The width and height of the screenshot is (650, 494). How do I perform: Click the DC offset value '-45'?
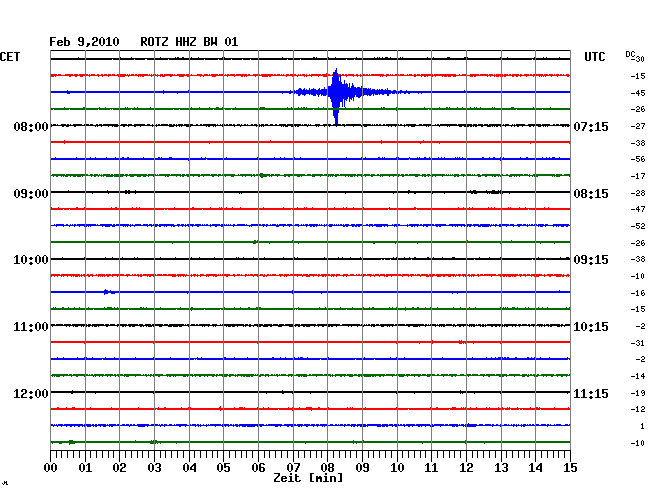point(638,93)
